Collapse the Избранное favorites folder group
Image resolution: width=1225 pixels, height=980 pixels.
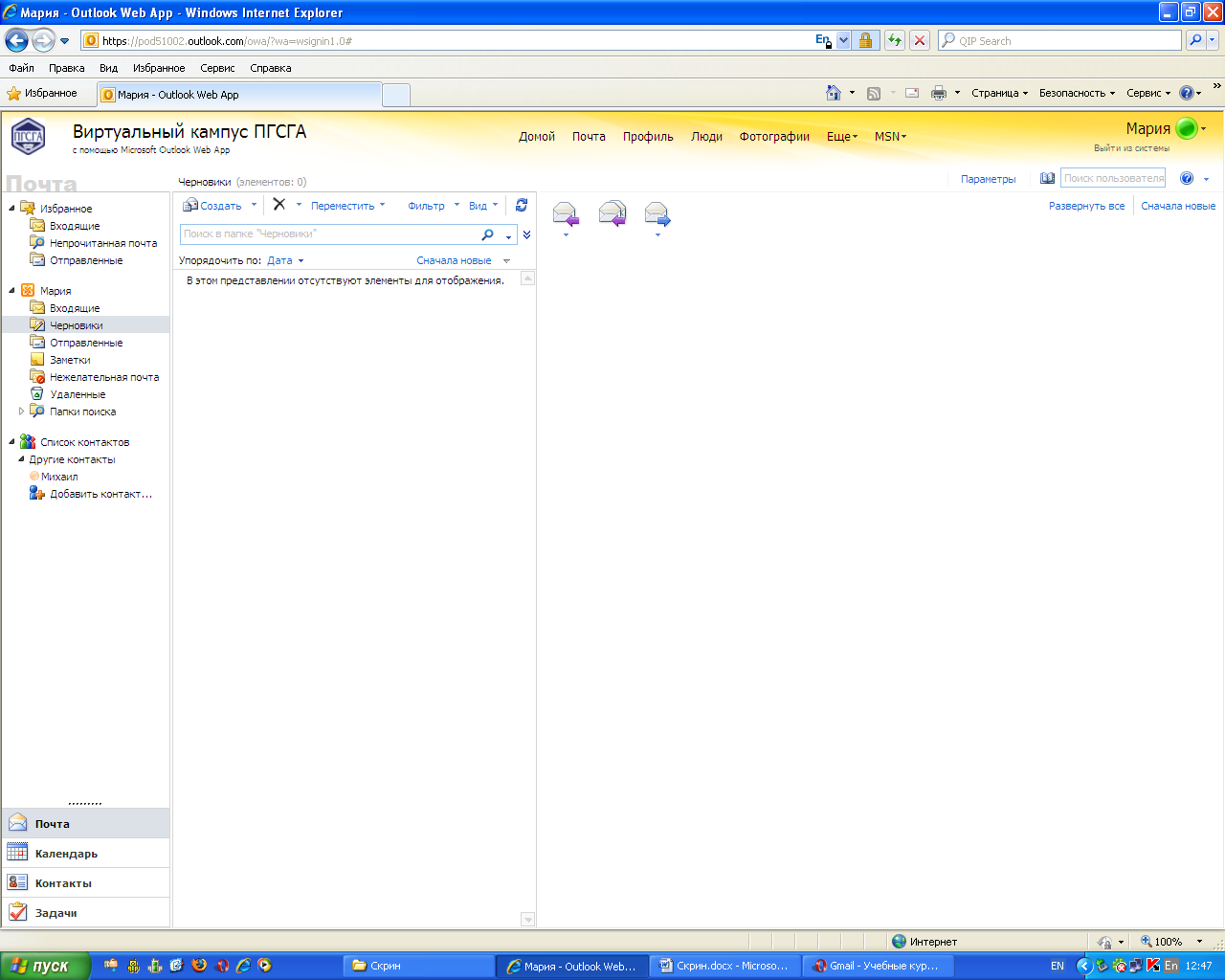coord(12,208)
